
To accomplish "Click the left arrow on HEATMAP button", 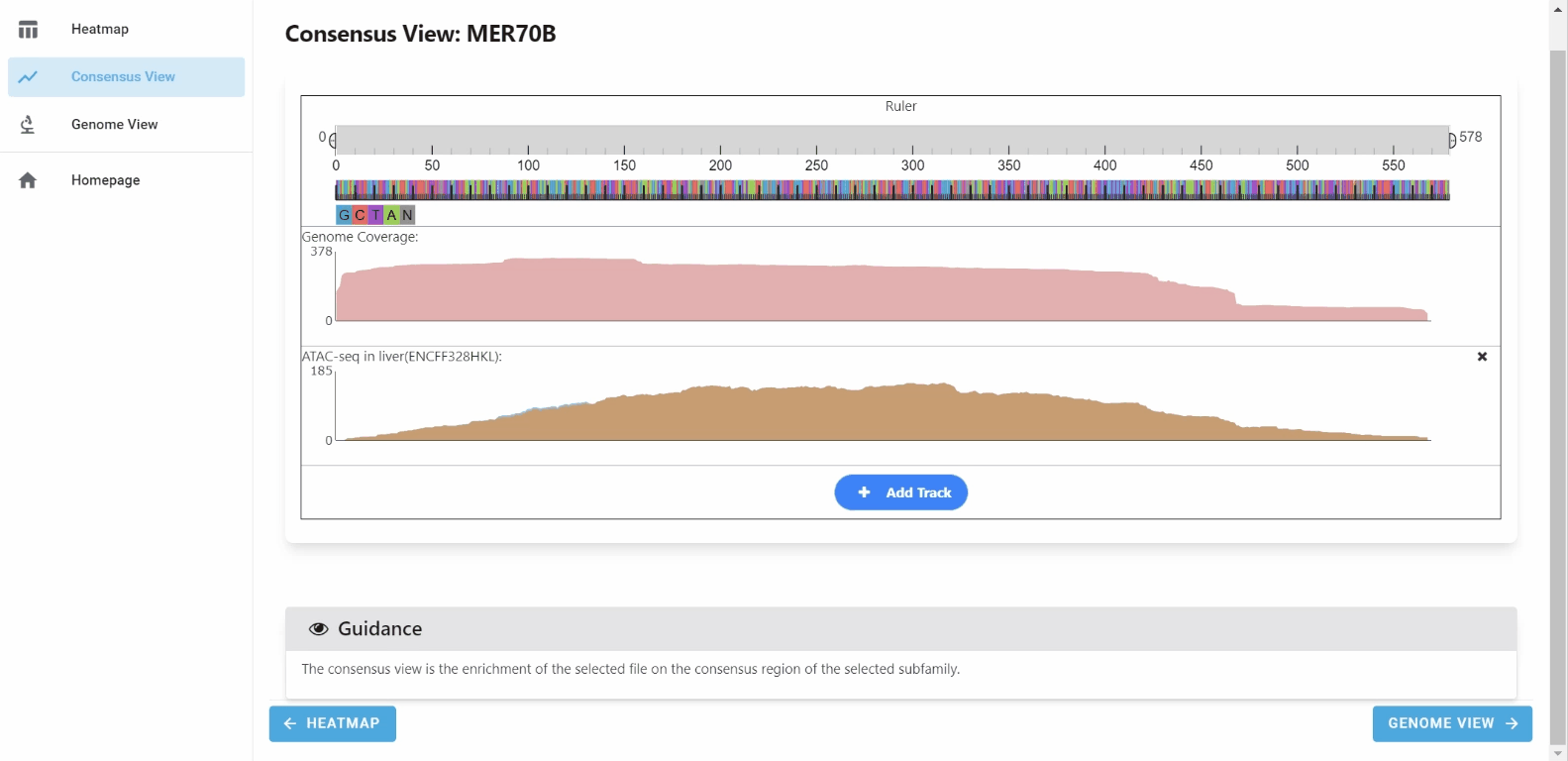I will click(x=290, y=723).
